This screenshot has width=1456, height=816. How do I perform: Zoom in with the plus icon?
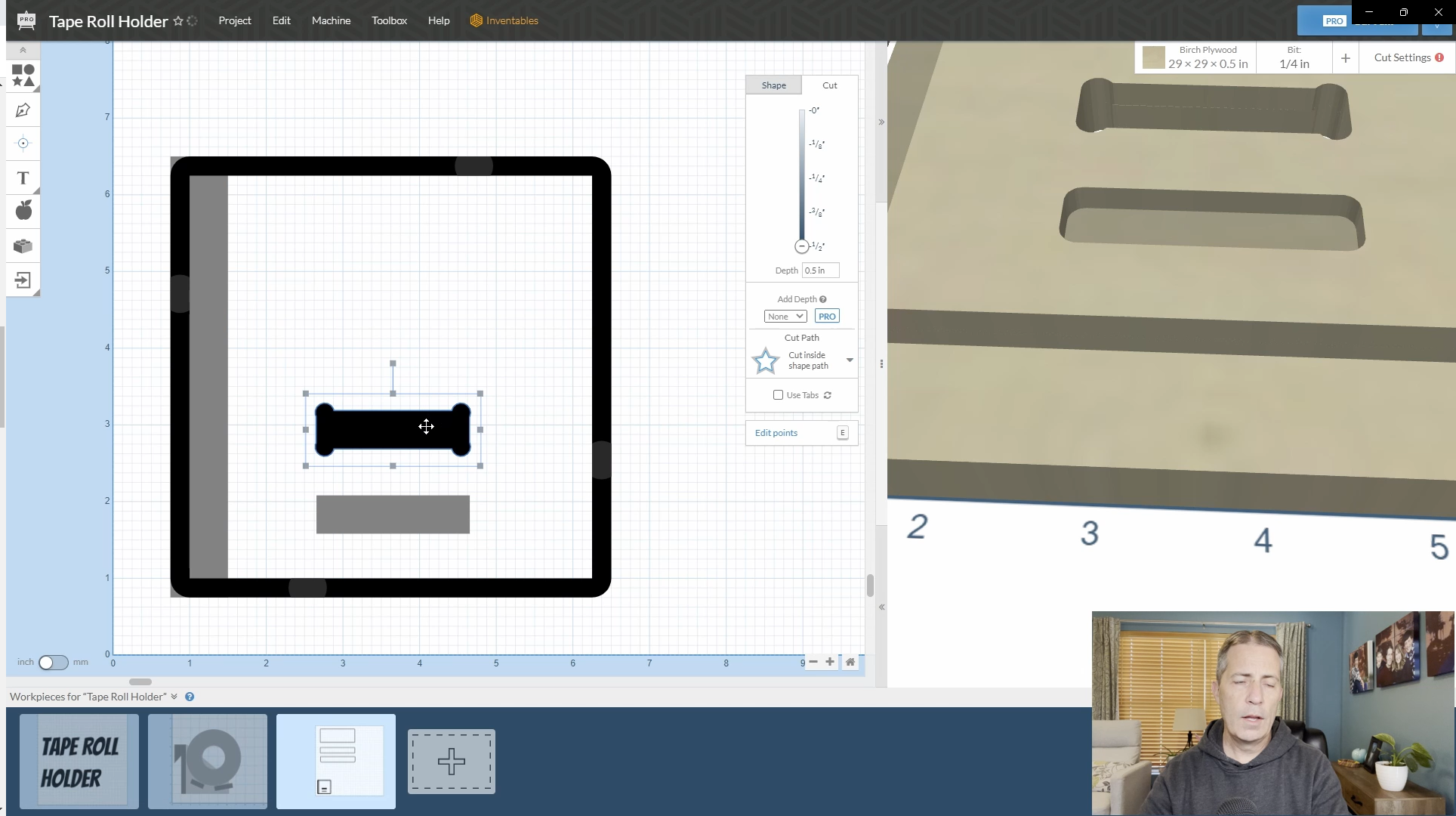click(830, 662)
